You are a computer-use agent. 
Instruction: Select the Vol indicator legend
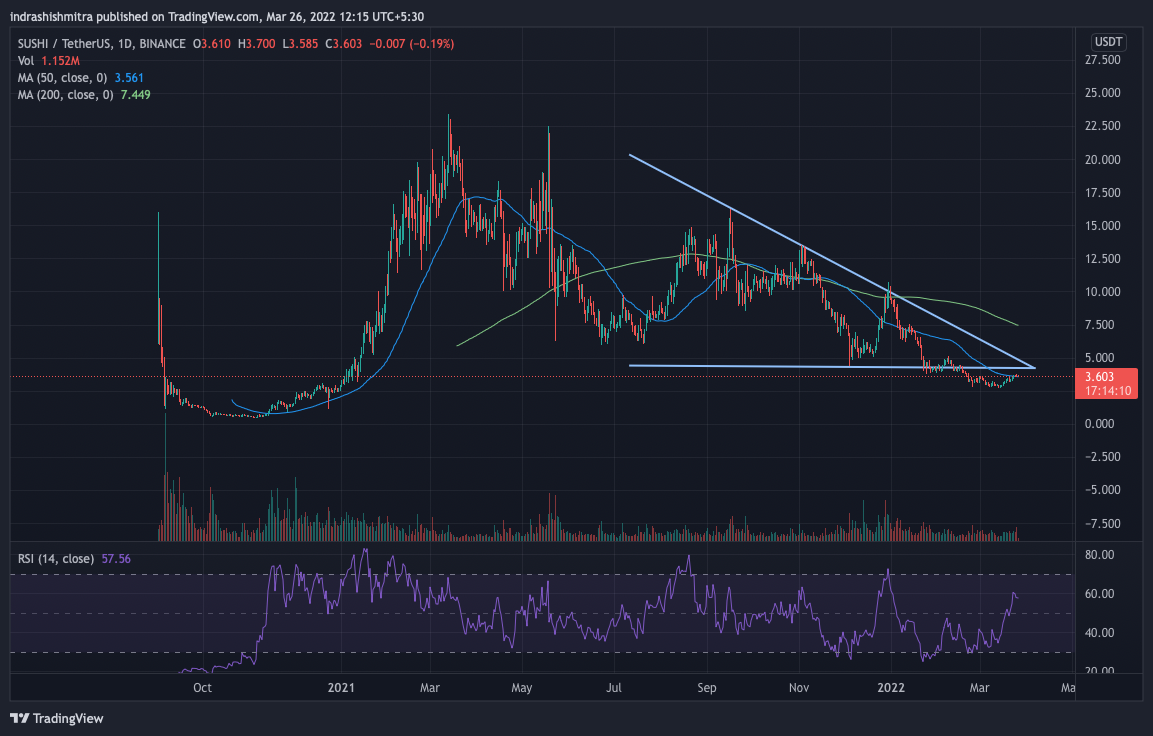point(25,61)
